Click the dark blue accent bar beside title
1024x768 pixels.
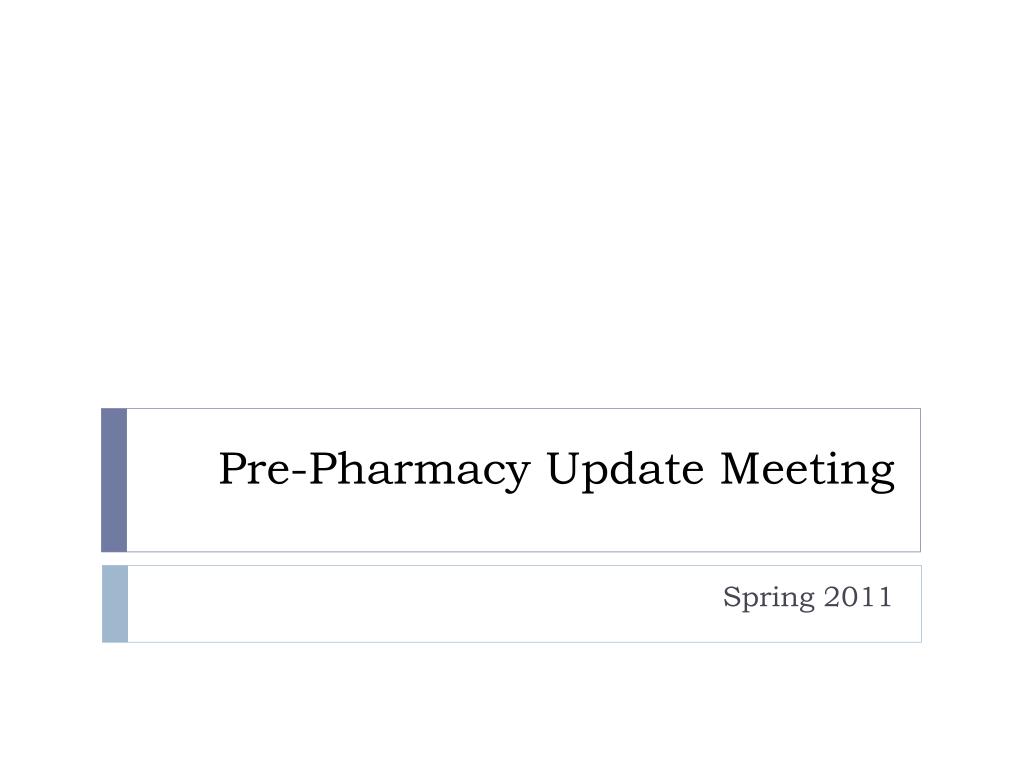114,479
